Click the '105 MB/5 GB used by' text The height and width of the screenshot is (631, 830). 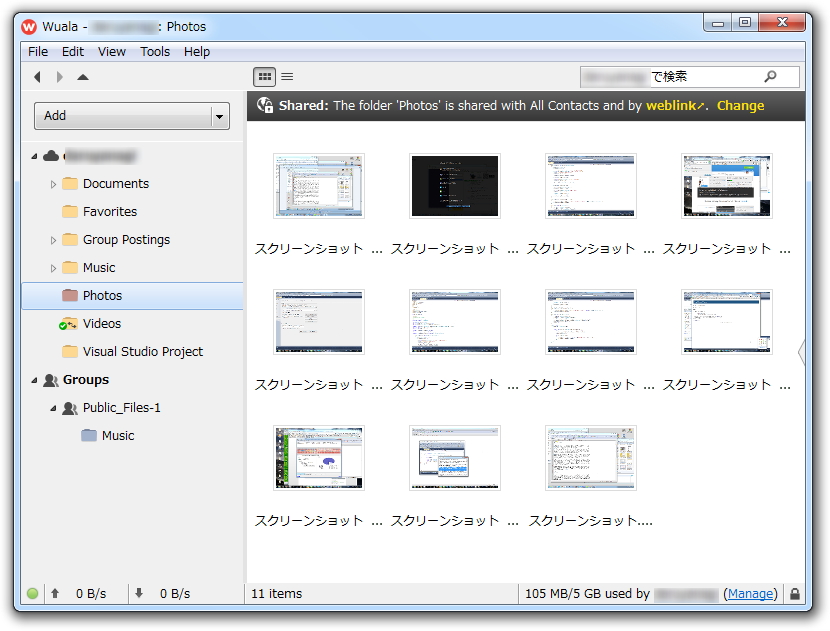[x=587, y=593]
